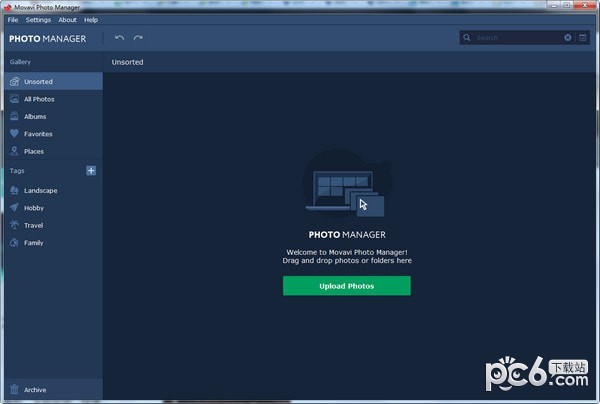Open the Help menu
The height and width of the screenshot is (404, 600).
91,20
